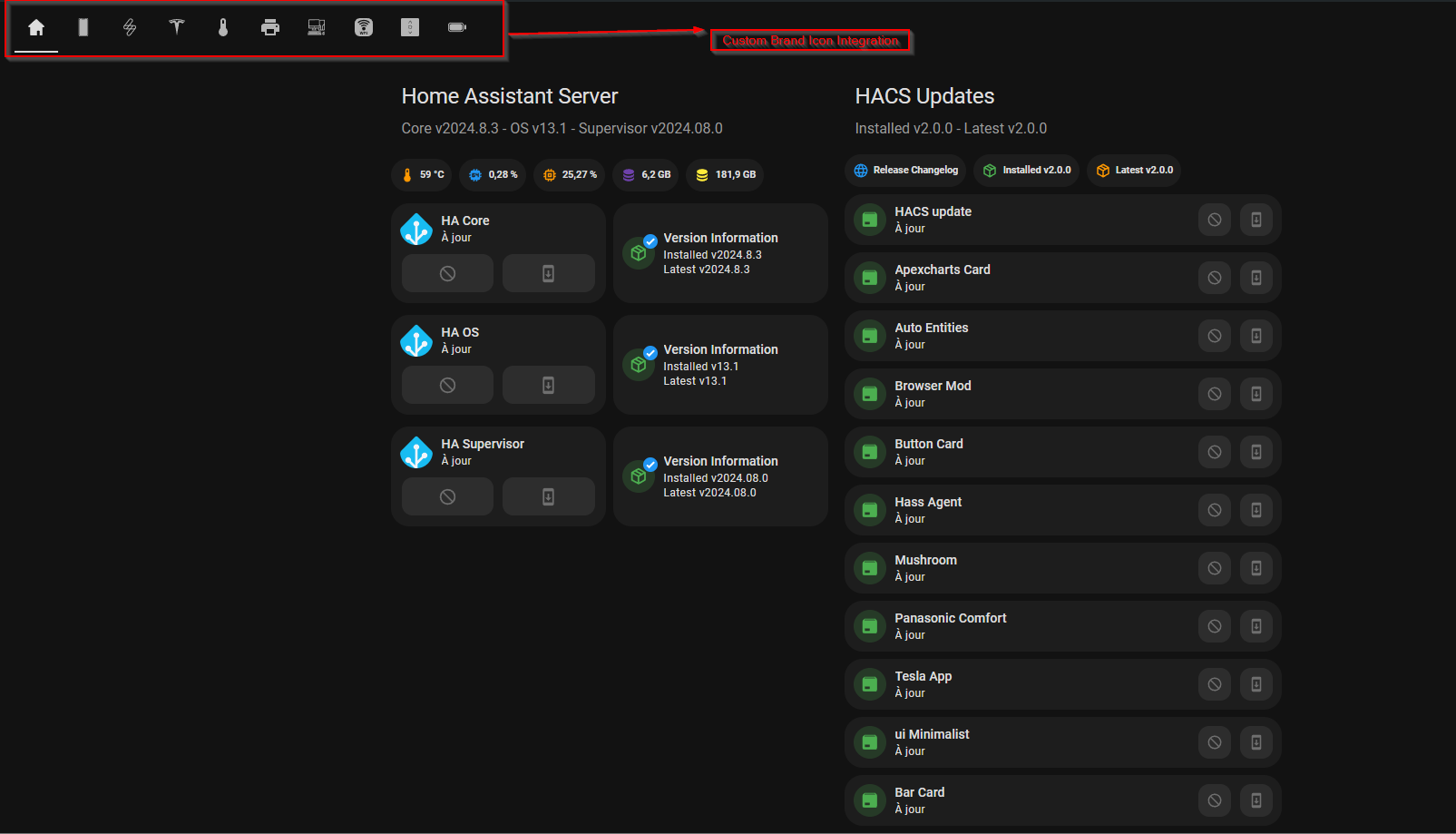
Task: Install the Tesla App update
Action: (x=1256, y=684)
